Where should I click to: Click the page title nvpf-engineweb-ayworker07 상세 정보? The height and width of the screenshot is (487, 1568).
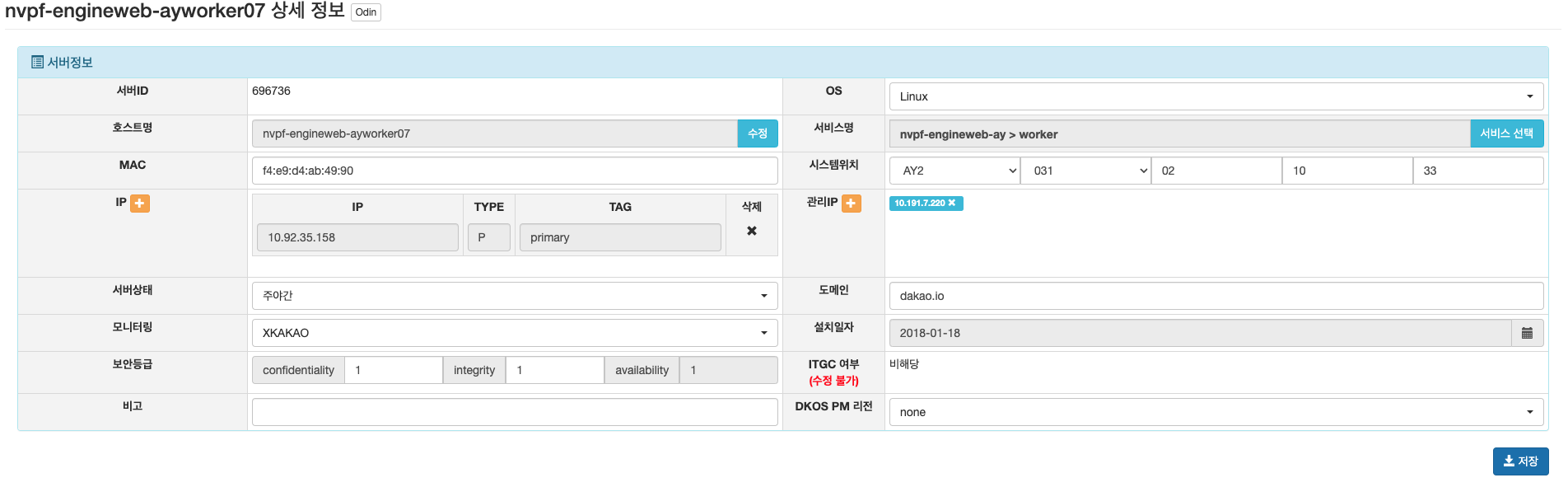pyautogui.click(x=175, y=12)
